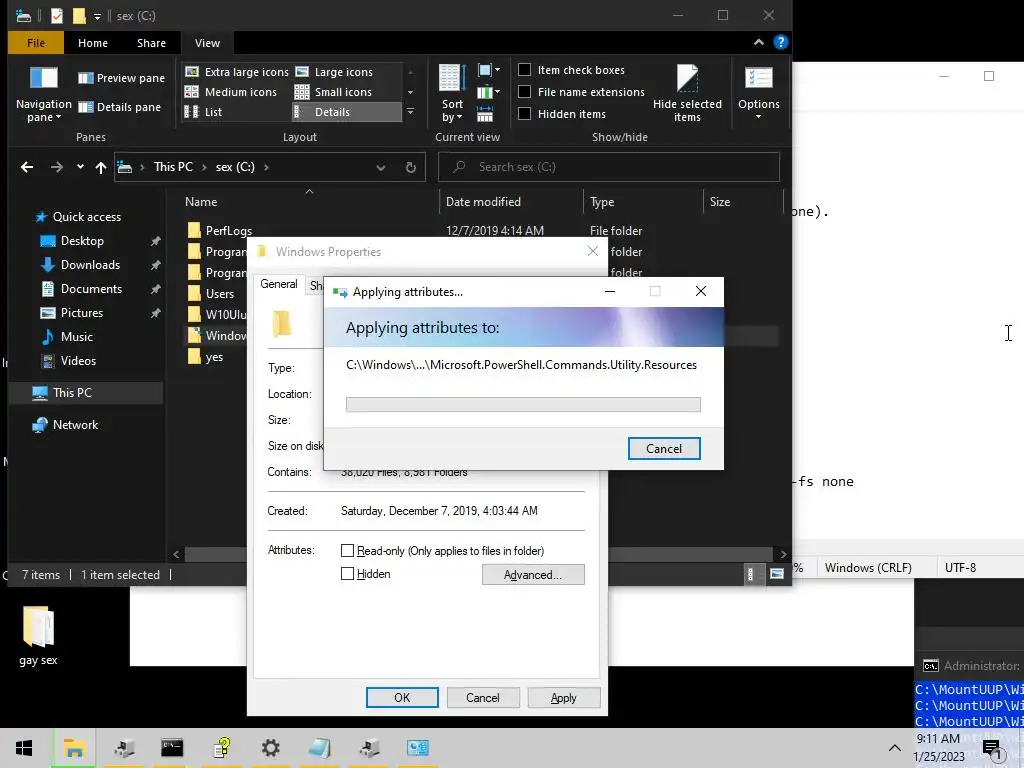Enable Item check boxes
Viewport: 1024px width, 768px height.
524,70
